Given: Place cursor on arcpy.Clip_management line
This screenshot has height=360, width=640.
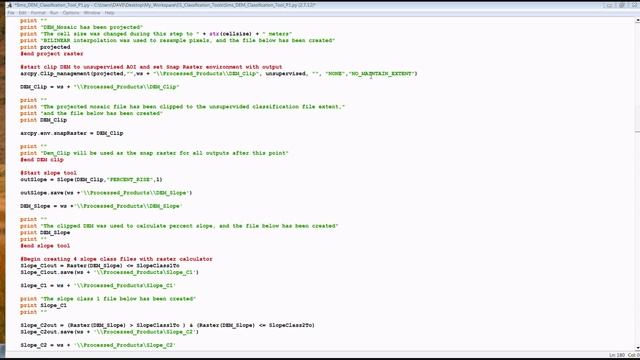Looking at the screenshot, I should (x=219, y=74).
